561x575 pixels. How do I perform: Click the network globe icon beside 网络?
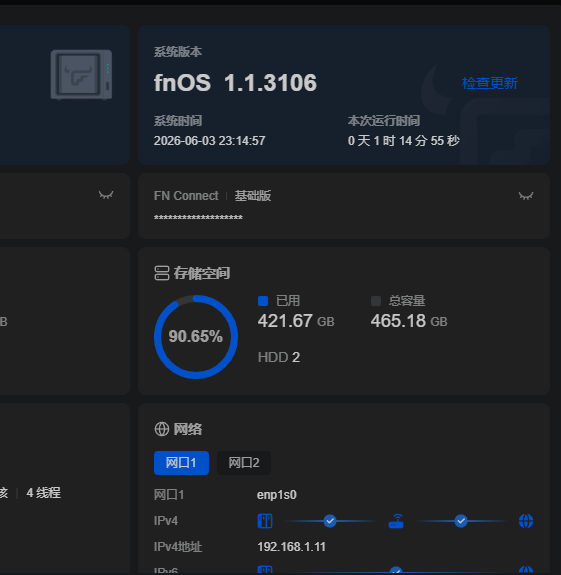162,429
